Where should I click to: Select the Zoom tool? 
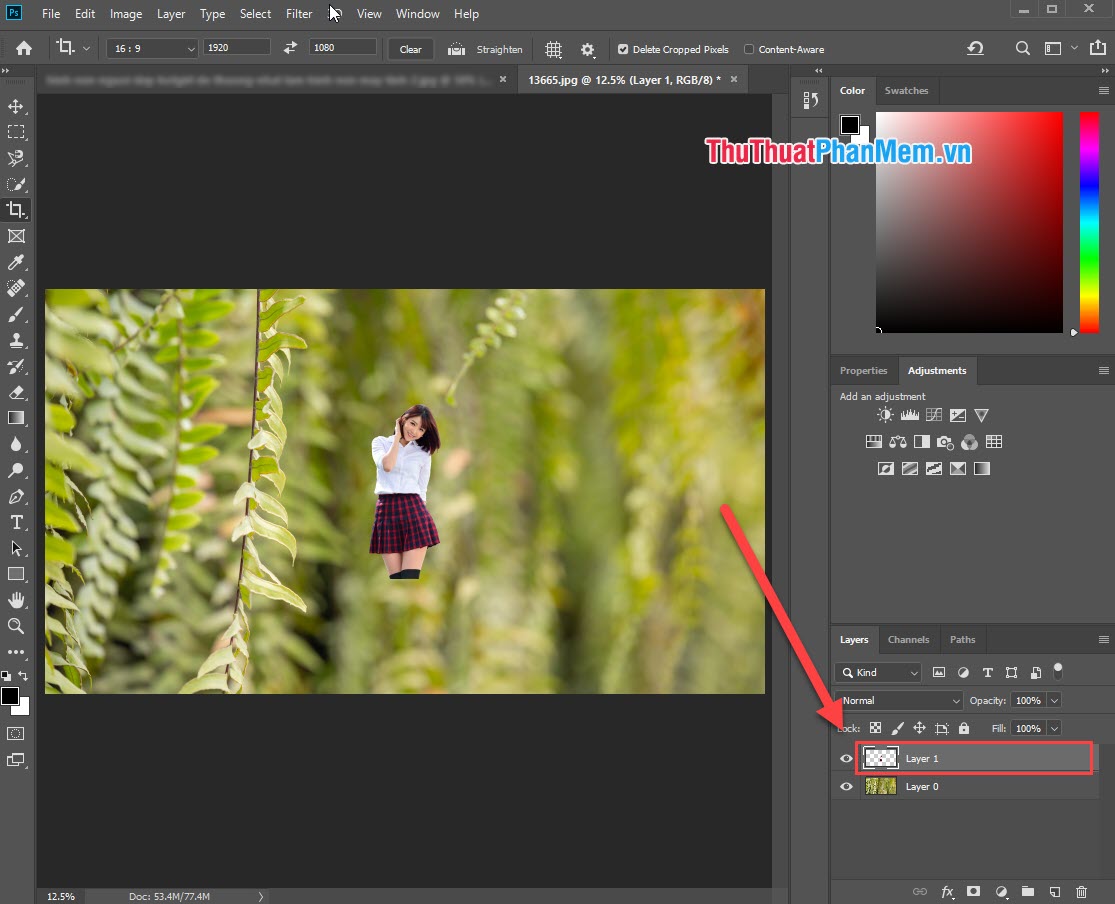pos(16,626)
